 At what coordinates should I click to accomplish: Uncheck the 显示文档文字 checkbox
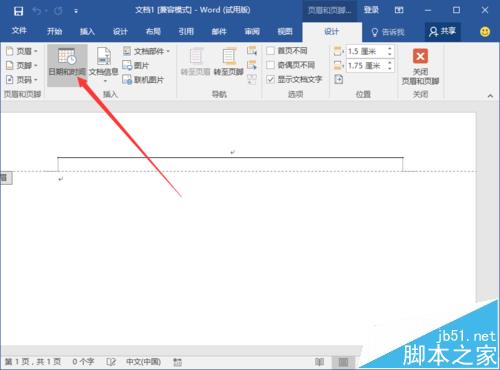[271, 79]
